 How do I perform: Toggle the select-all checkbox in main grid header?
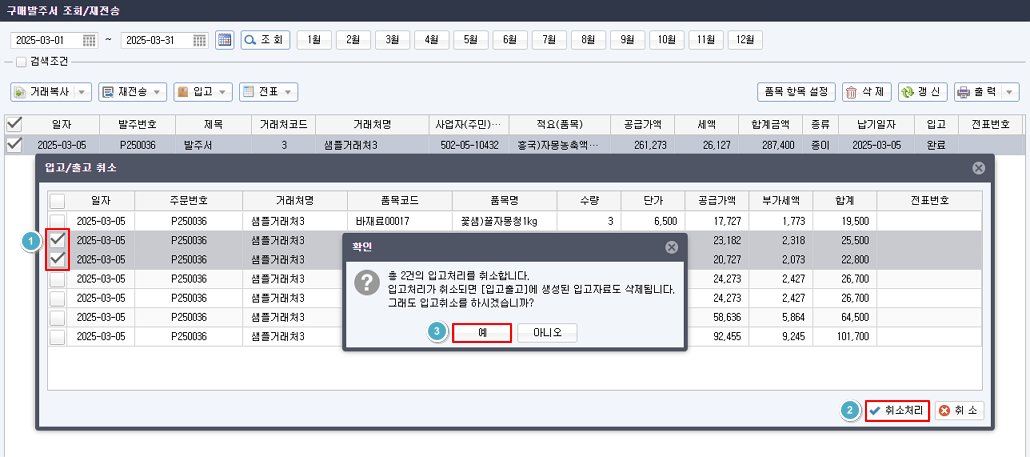click(14, 124)
